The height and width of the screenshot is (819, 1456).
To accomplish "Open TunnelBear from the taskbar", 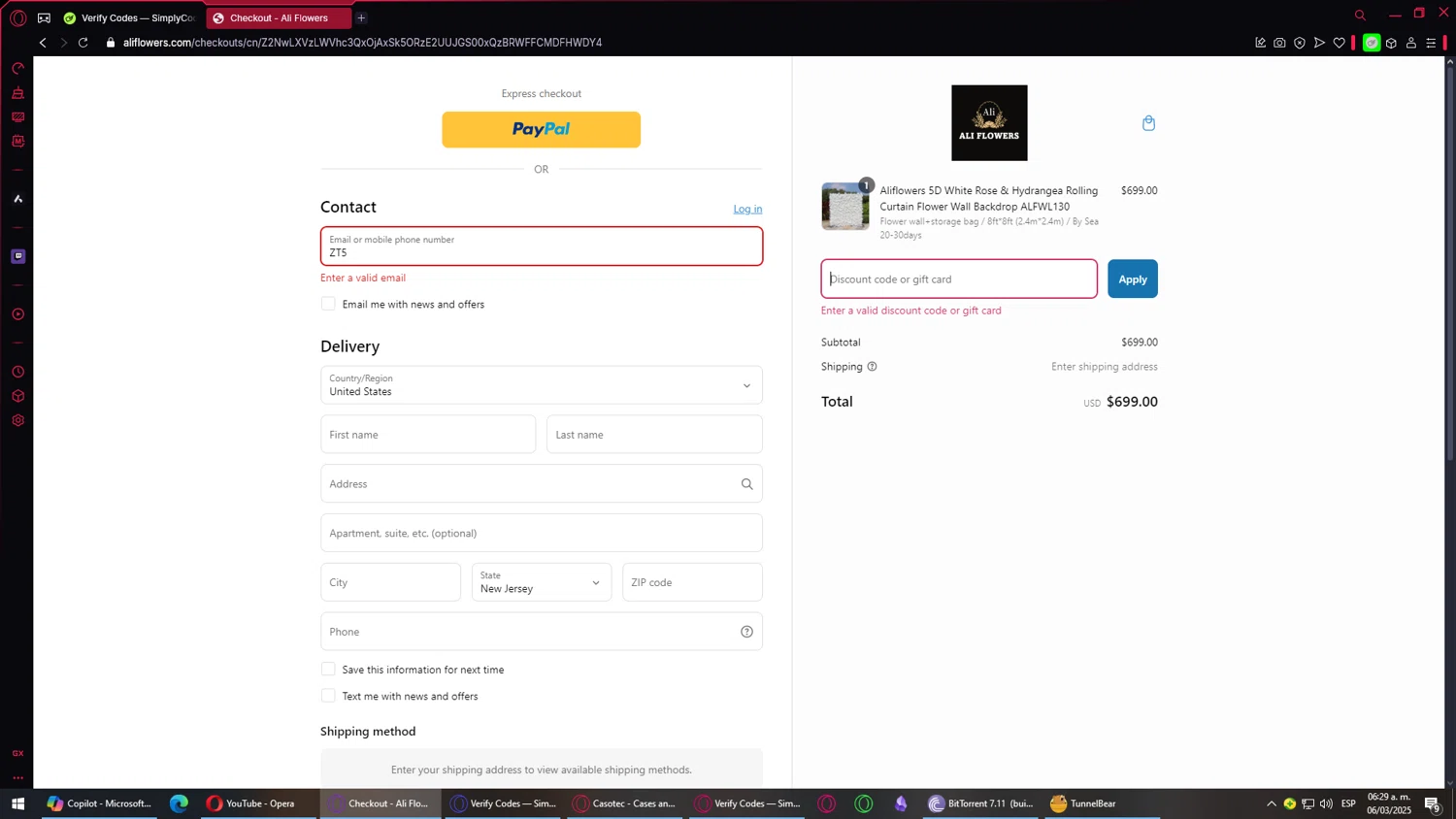I will click(1102, 803).
